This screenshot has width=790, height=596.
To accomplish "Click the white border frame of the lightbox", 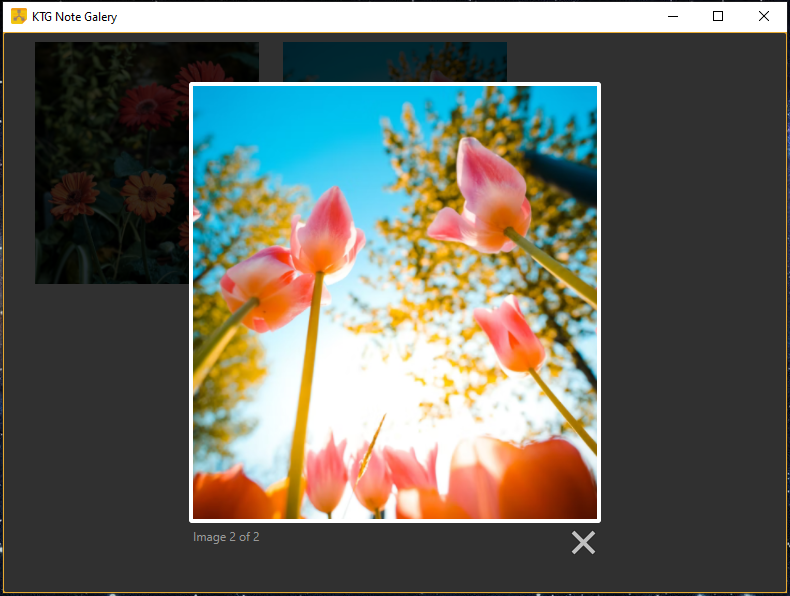I will coord(395,84).
